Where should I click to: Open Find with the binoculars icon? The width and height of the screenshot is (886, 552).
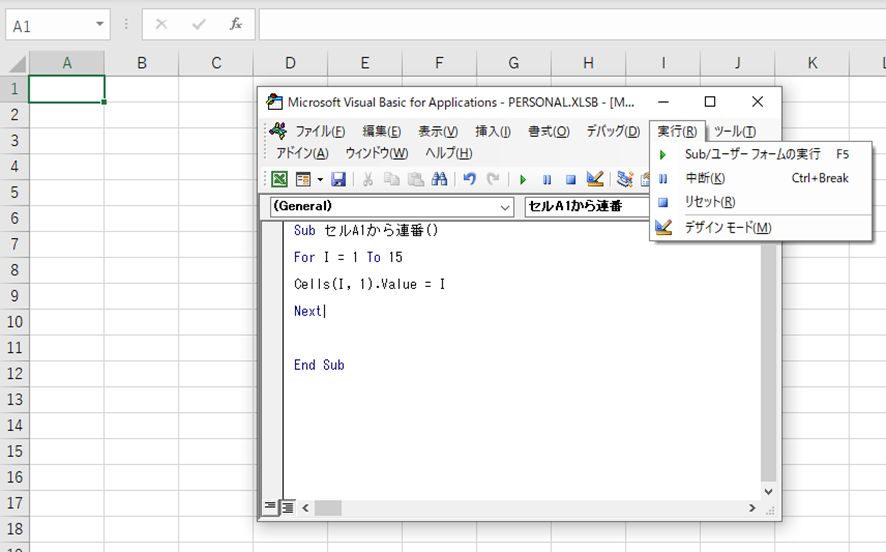(439, 179)
